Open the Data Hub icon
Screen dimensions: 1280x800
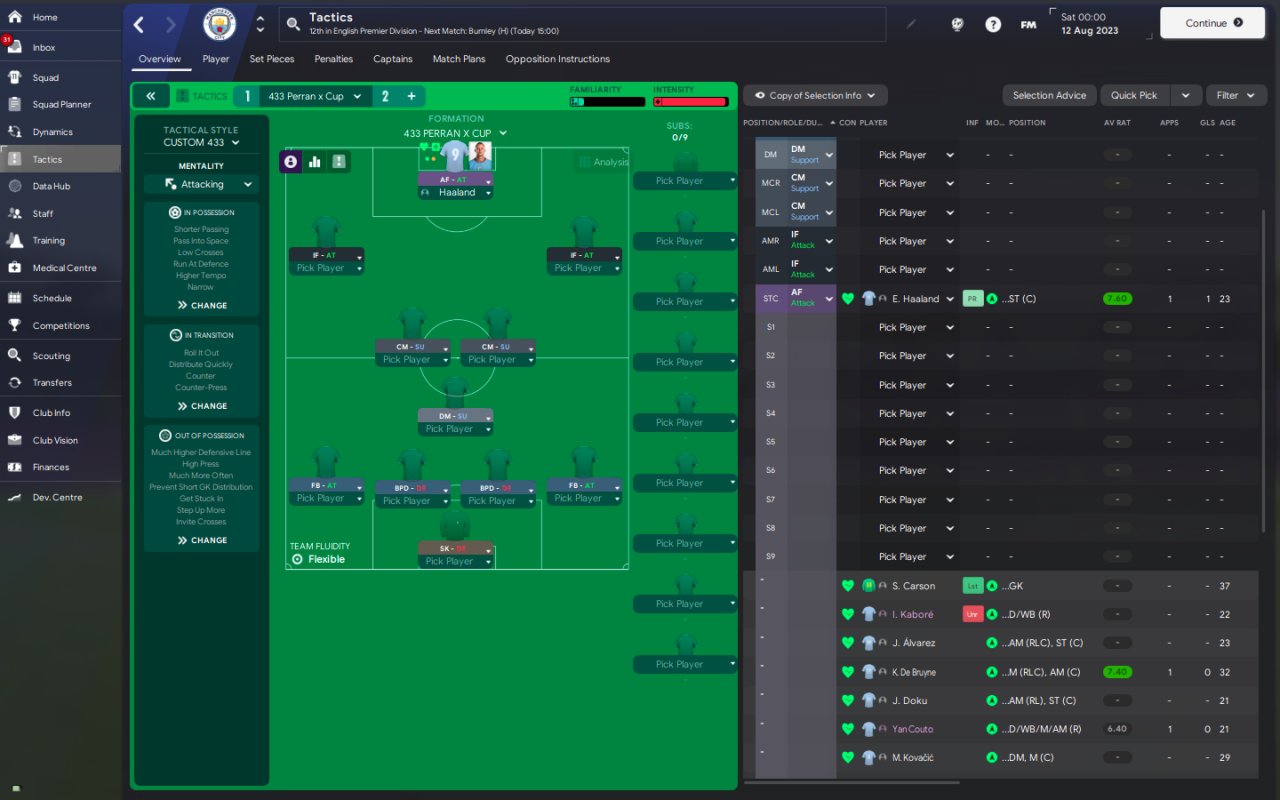15,186
